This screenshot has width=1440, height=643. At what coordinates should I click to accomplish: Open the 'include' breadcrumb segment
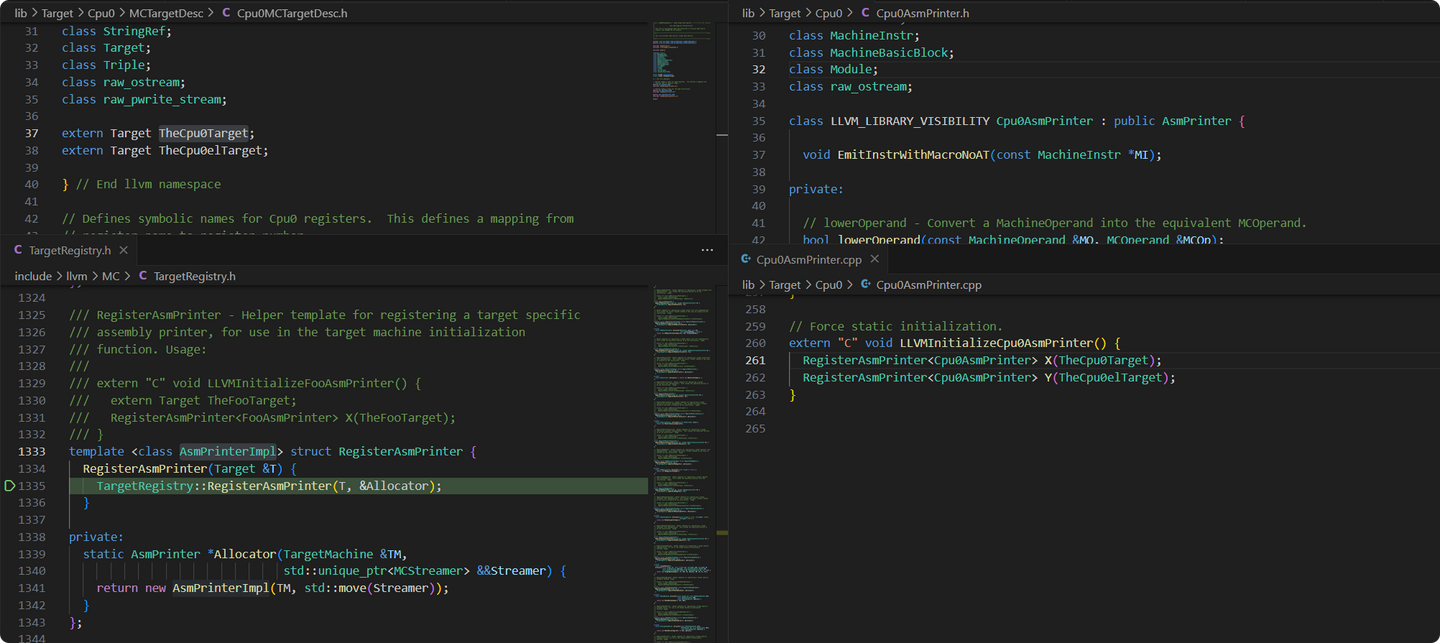(34, 276)
